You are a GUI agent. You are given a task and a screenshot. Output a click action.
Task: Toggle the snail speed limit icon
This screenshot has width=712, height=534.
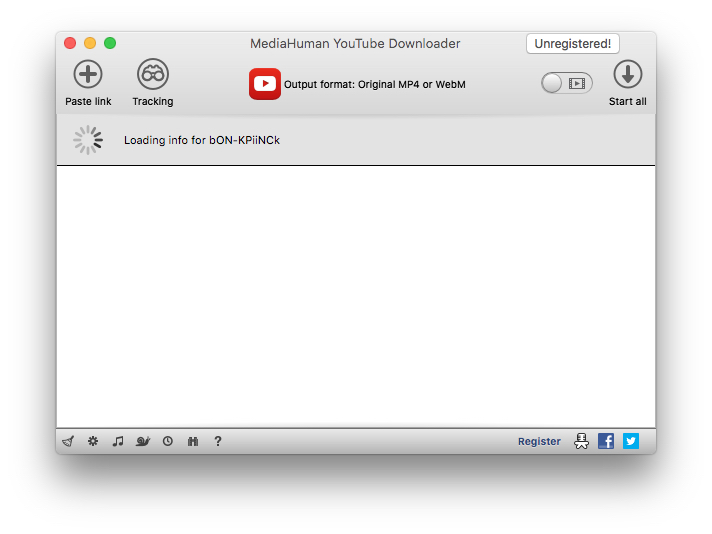[x=143, y=441]
